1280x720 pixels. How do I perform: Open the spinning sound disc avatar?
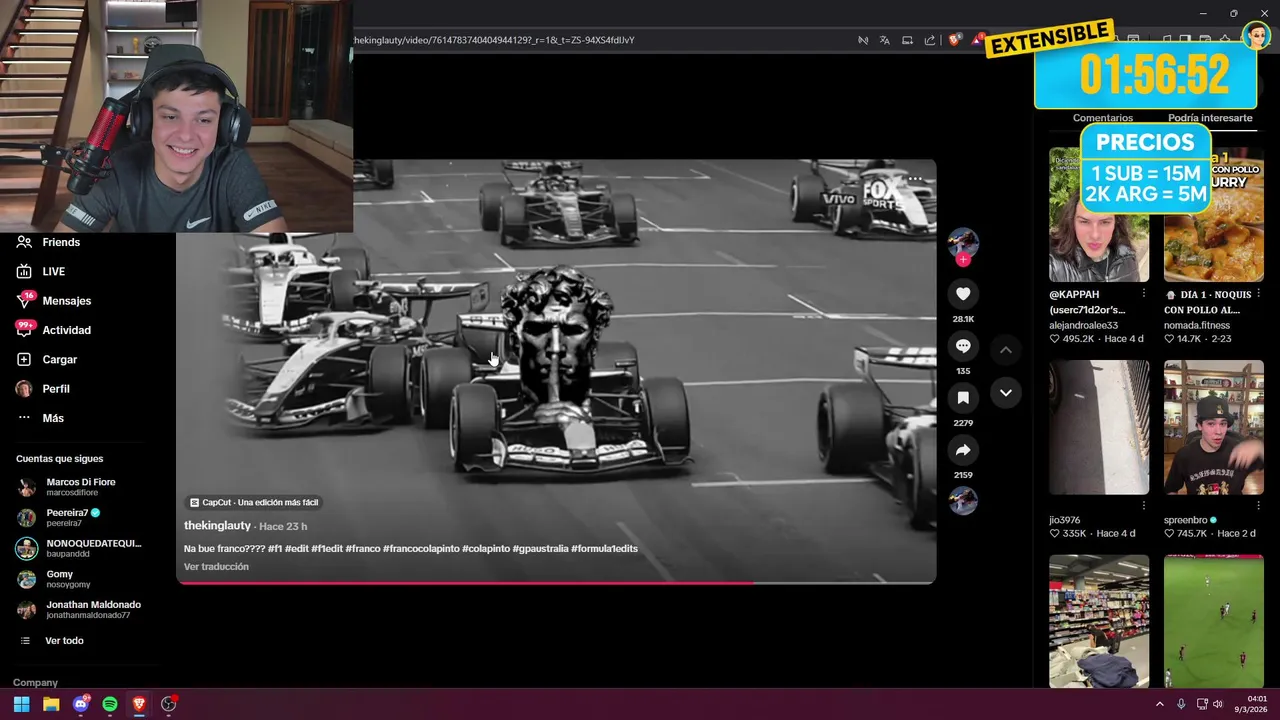pos(963,500)
